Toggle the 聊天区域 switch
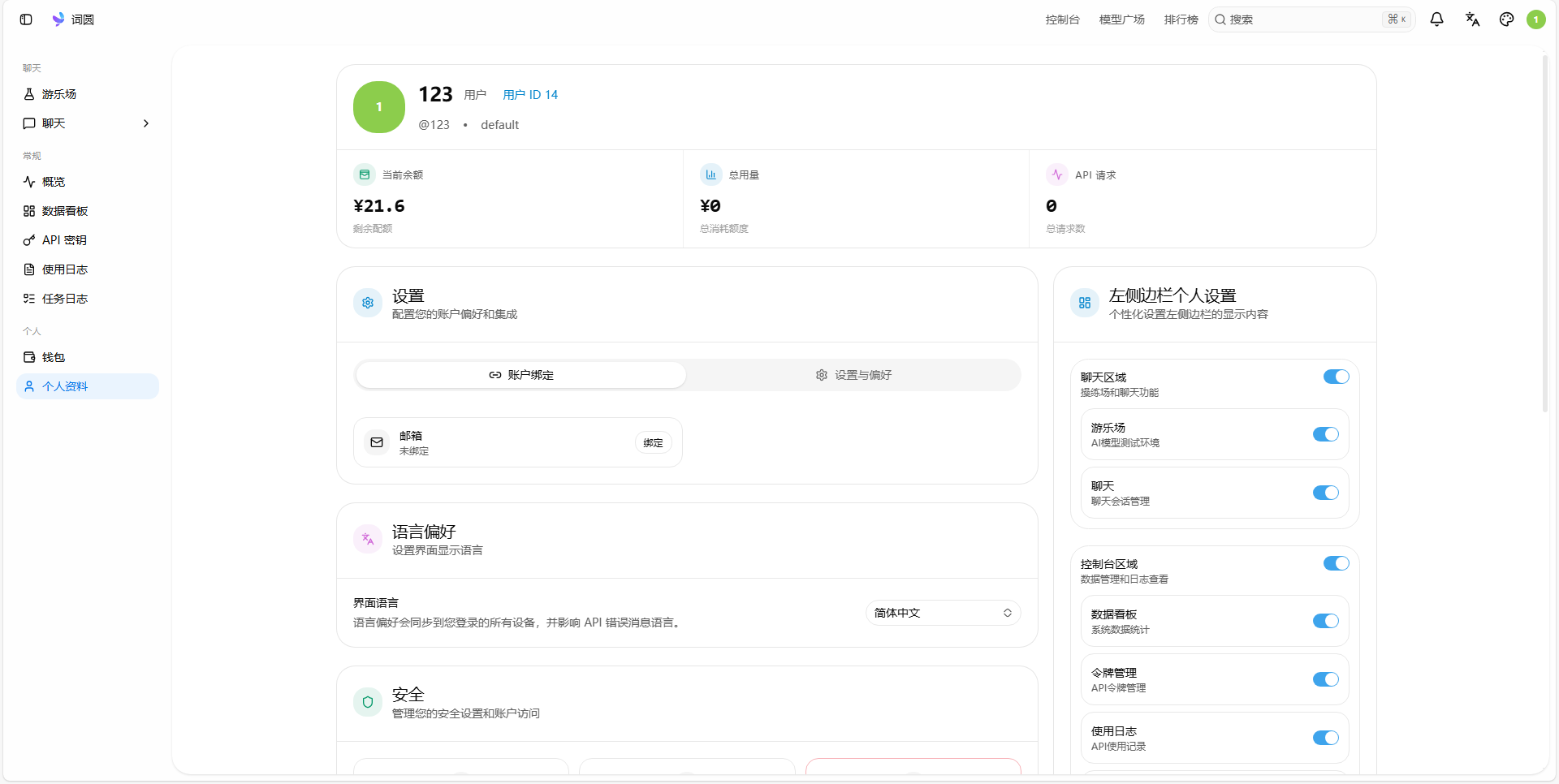The height and width of the screenshot is (784, 1559). point(1336,377)
